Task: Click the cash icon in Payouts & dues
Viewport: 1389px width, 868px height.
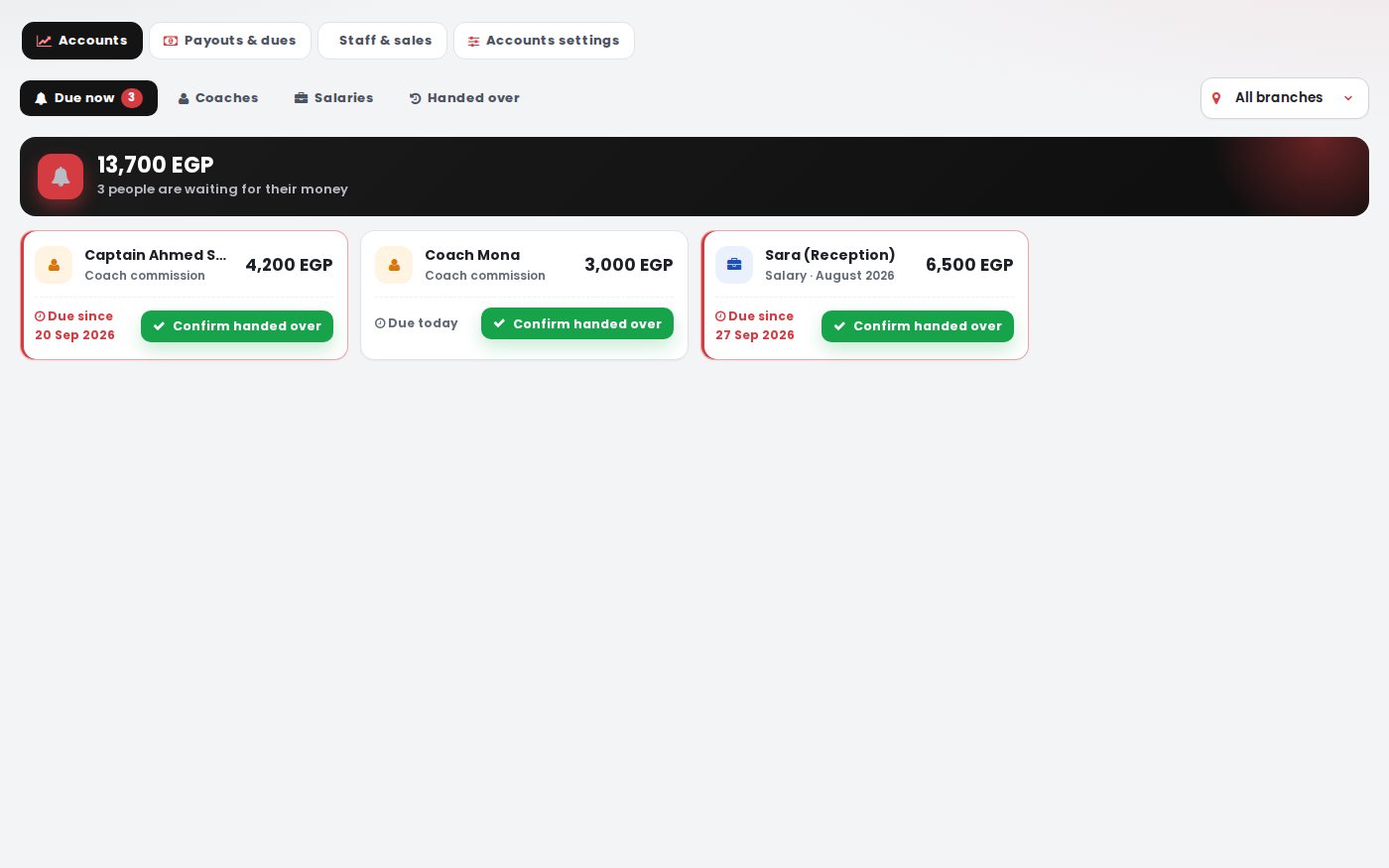Action: click(x=171, y=41)
